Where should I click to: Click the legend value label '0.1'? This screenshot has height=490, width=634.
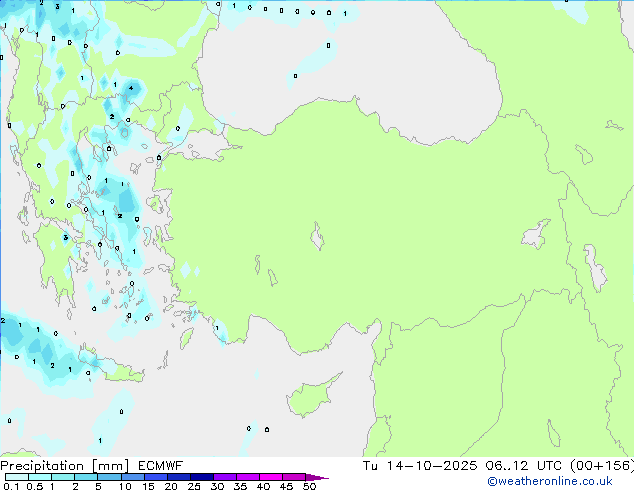pyautogui.click(x=11, y=486)
